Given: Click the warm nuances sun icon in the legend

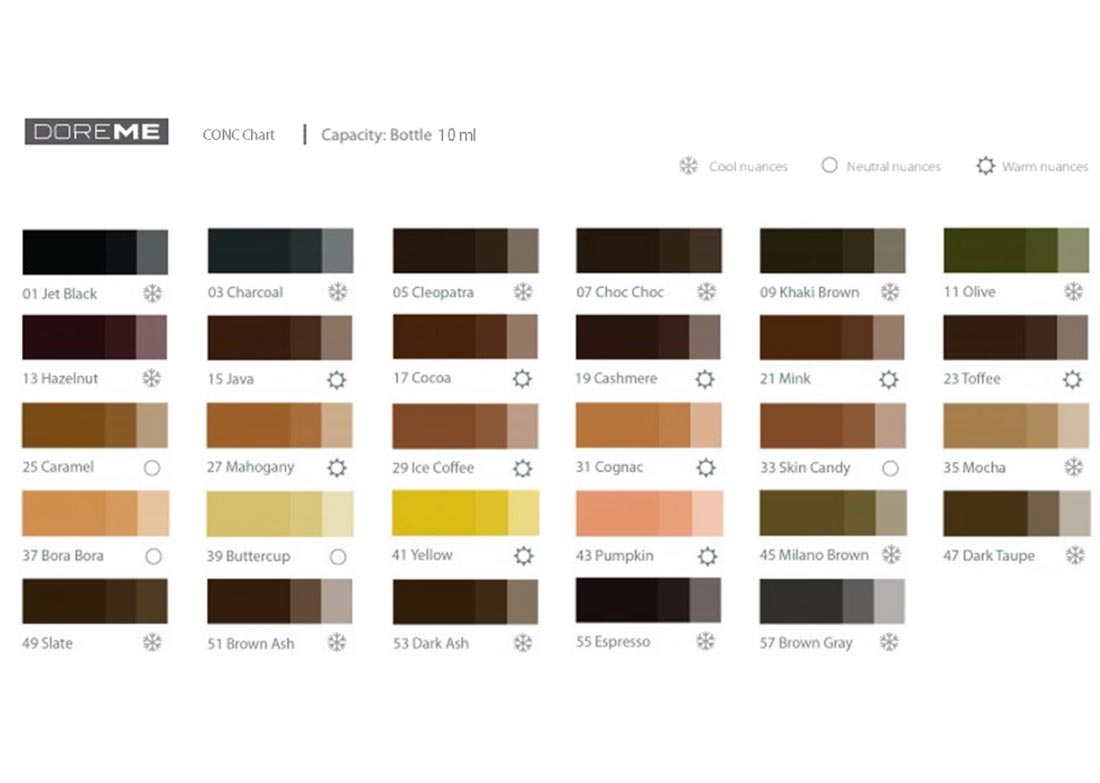Looking at the screenshot, I should tap(986, 166).
